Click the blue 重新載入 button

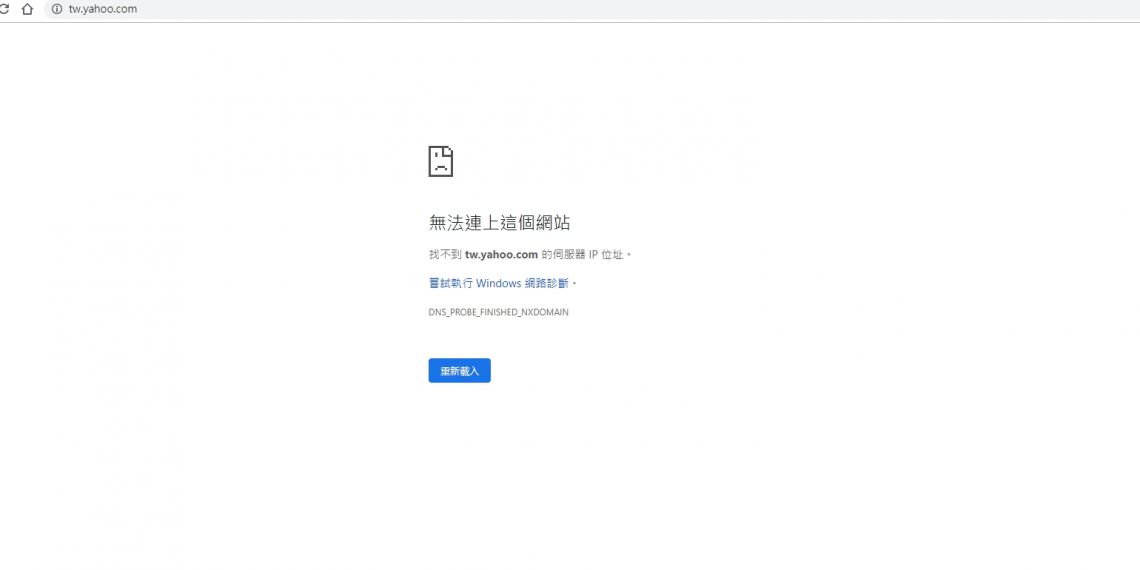459,371
